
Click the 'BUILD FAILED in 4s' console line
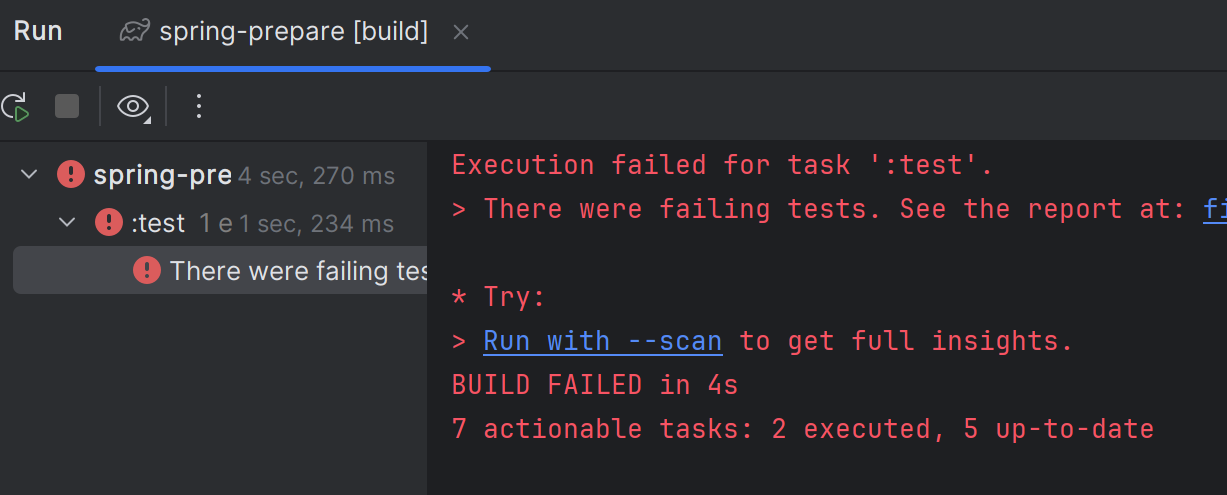coord(594,385)
